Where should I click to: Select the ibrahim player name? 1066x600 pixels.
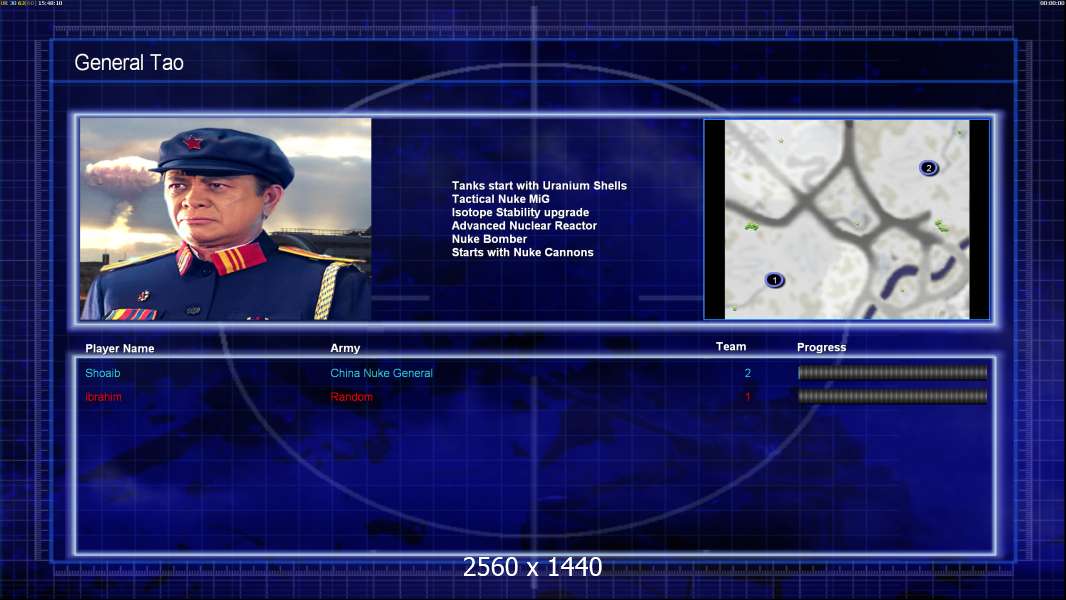[x=104, y=397]
